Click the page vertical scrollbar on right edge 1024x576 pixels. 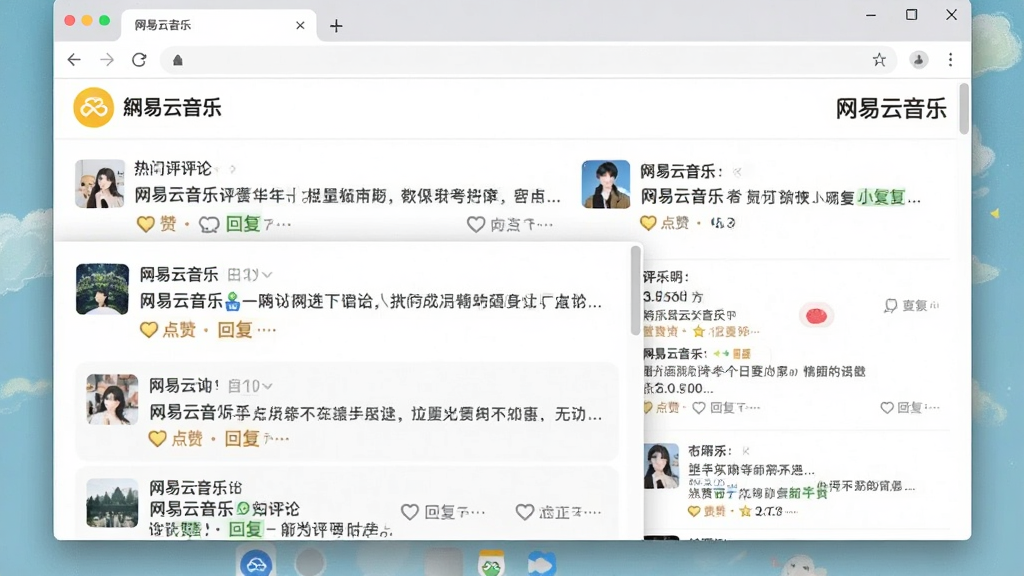pyautogui.click(x=964, y=108)
